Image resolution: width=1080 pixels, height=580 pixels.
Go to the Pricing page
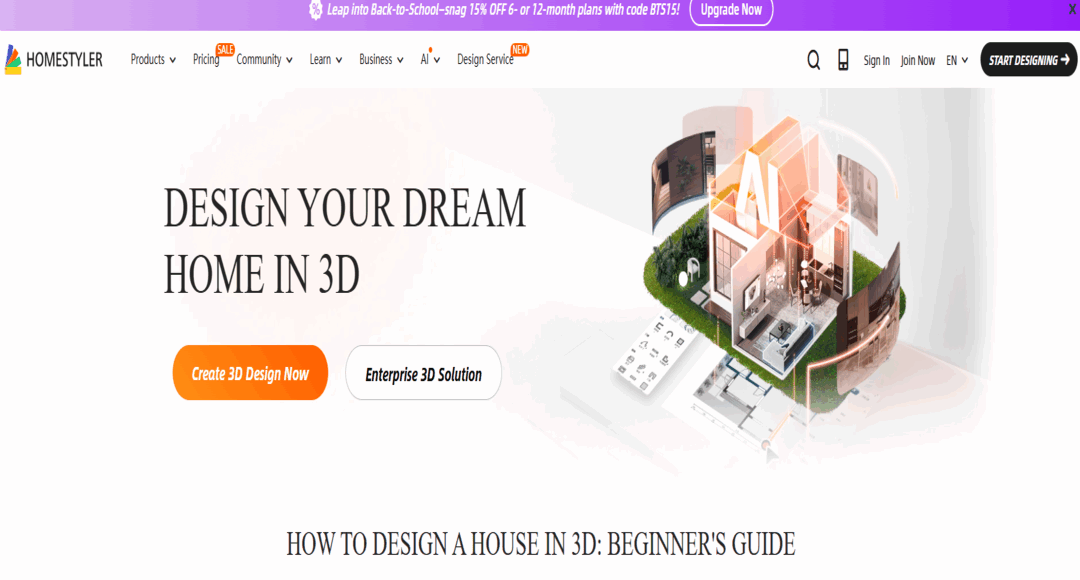[206, 60]
